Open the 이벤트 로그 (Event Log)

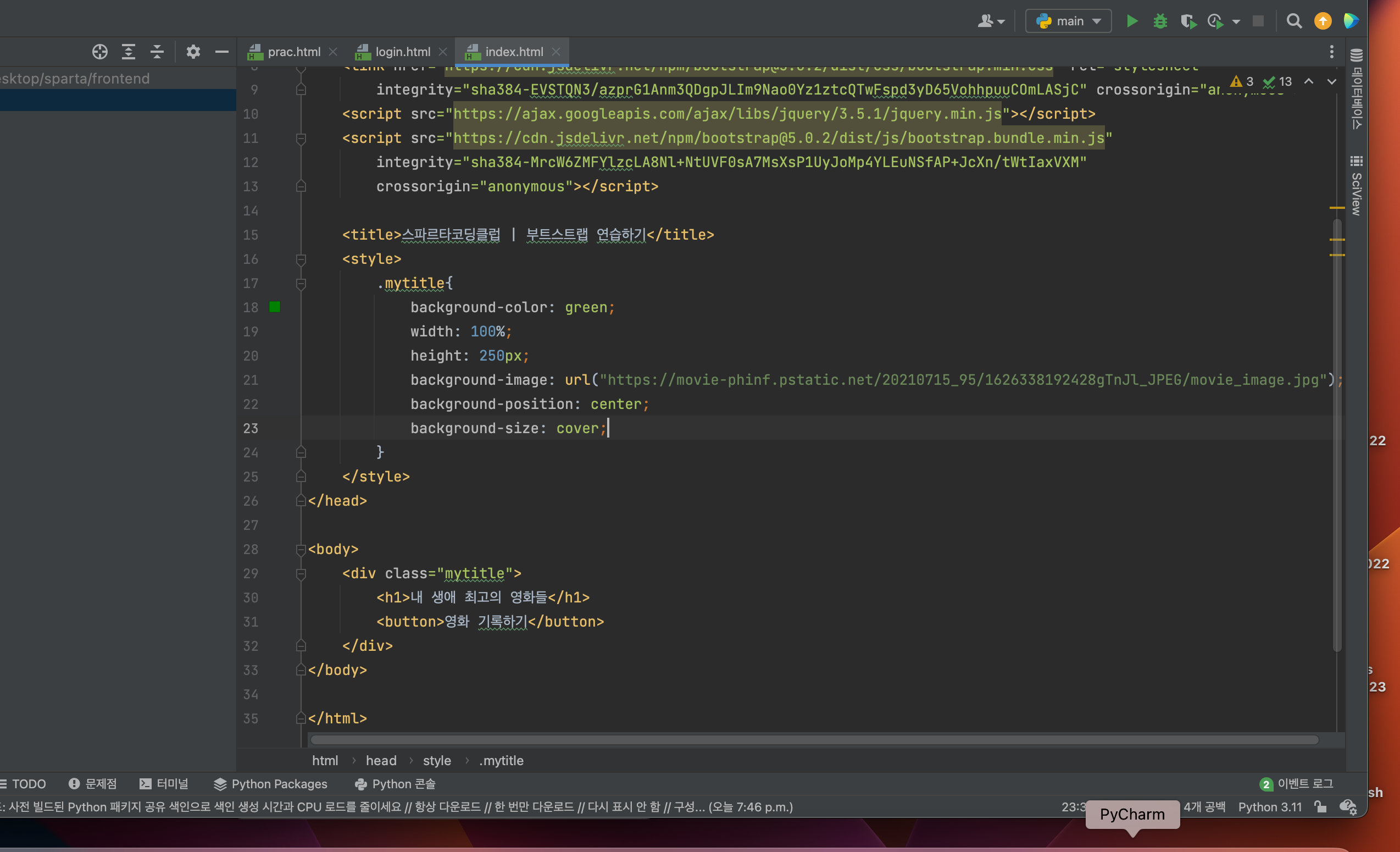[x=1297, y=784]
